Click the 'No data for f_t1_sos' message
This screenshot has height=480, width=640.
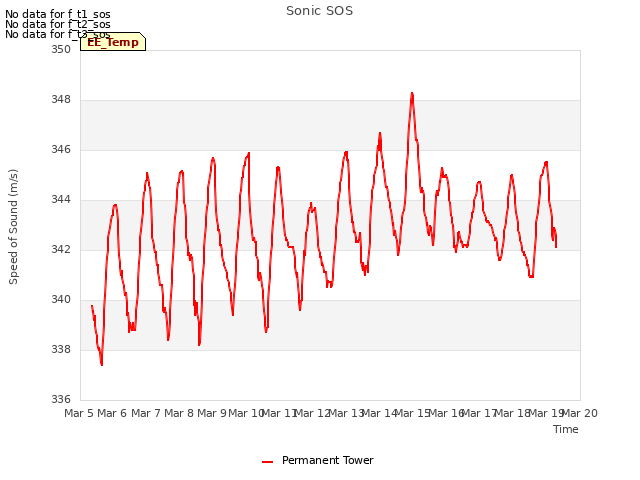[58, 14]
